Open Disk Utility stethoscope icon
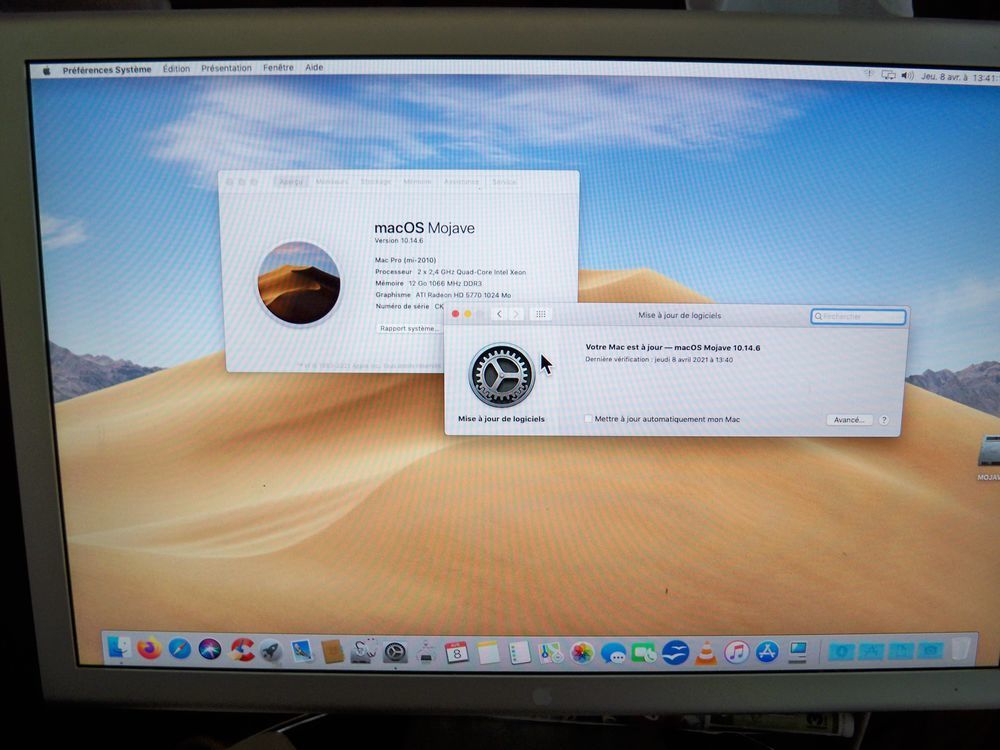The width and height of the screenshot is (1000, 750). point(364,651)
